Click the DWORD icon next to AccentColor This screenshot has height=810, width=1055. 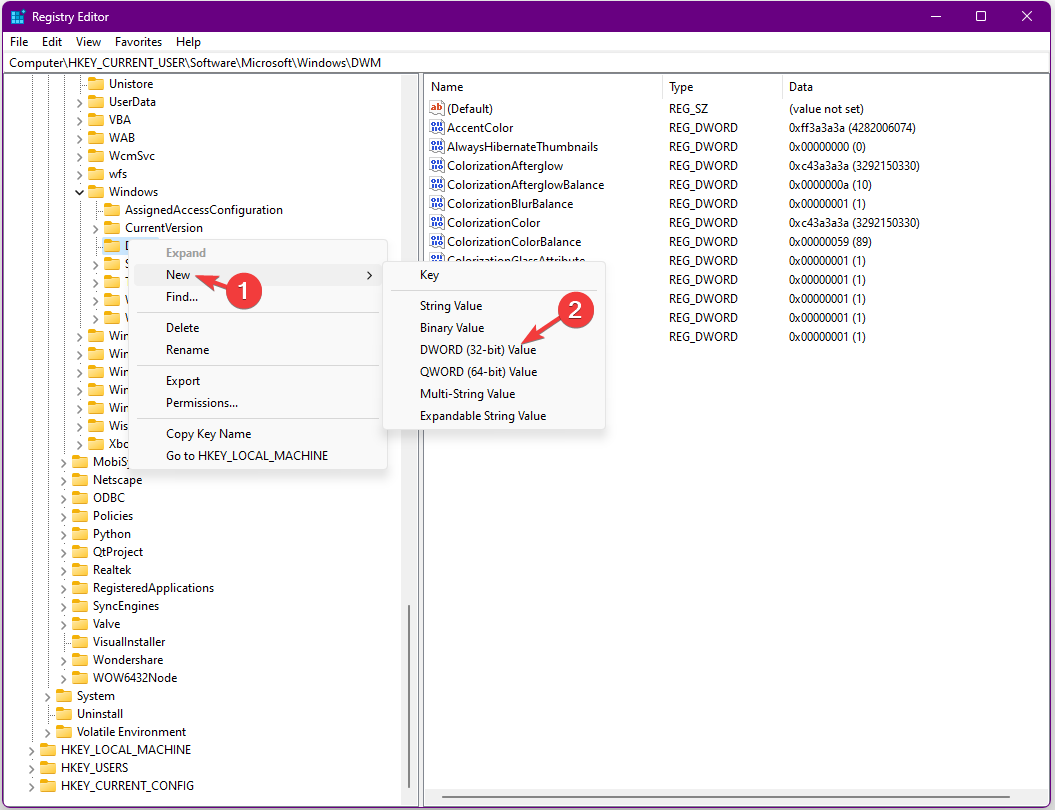point(435,127)
